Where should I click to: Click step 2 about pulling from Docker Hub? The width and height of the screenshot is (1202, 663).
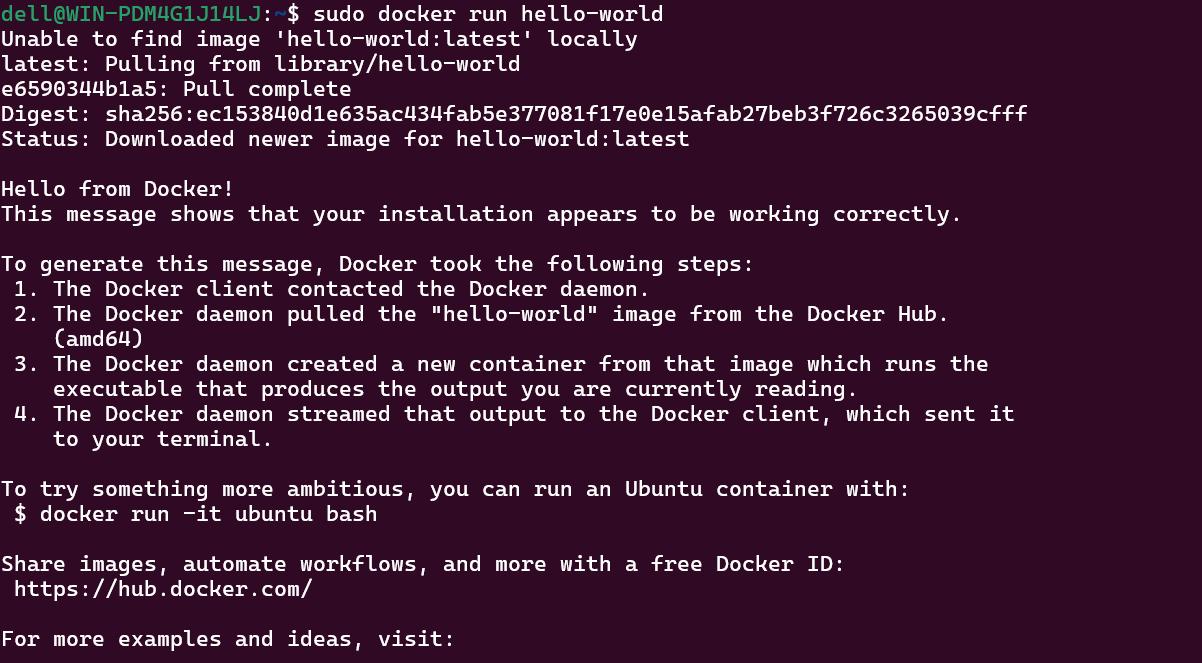[500, 314]
